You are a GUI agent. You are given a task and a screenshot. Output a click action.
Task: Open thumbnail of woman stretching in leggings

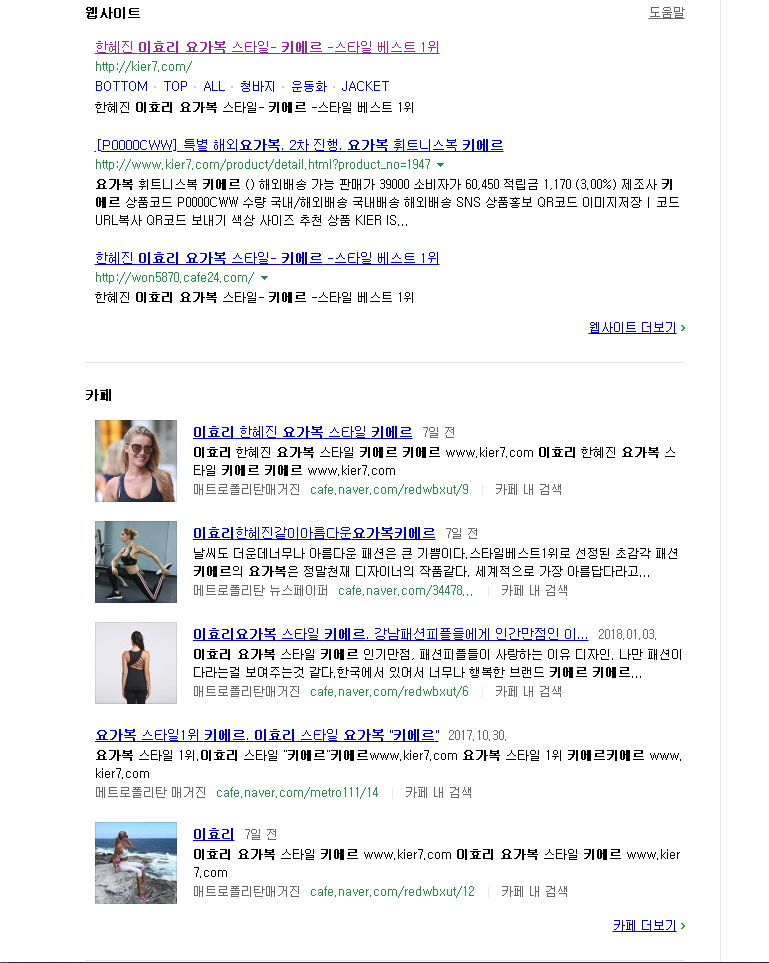136,562
